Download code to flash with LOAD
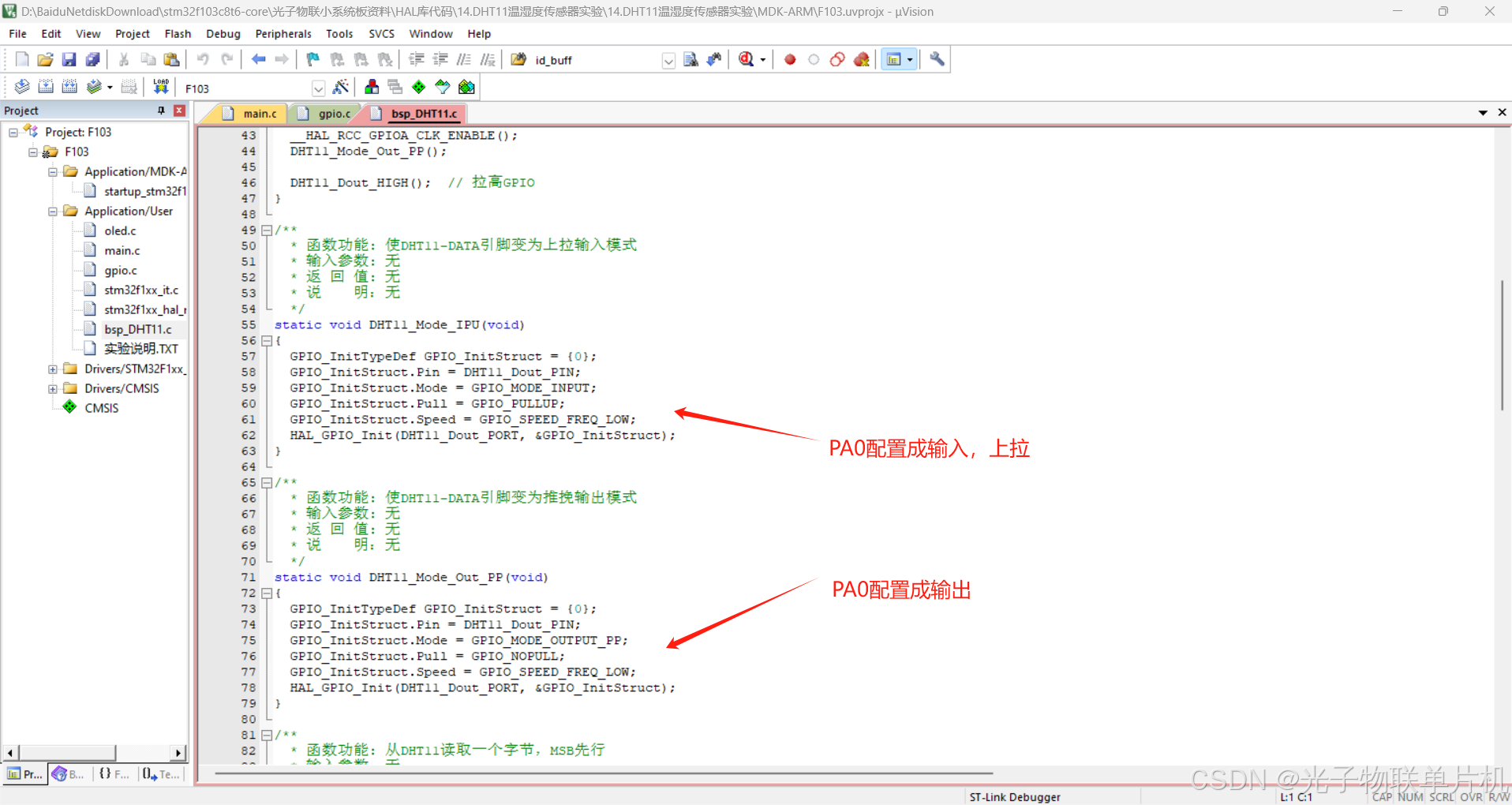Viewport: 1512px width, 805px height. tap(161, 87)
